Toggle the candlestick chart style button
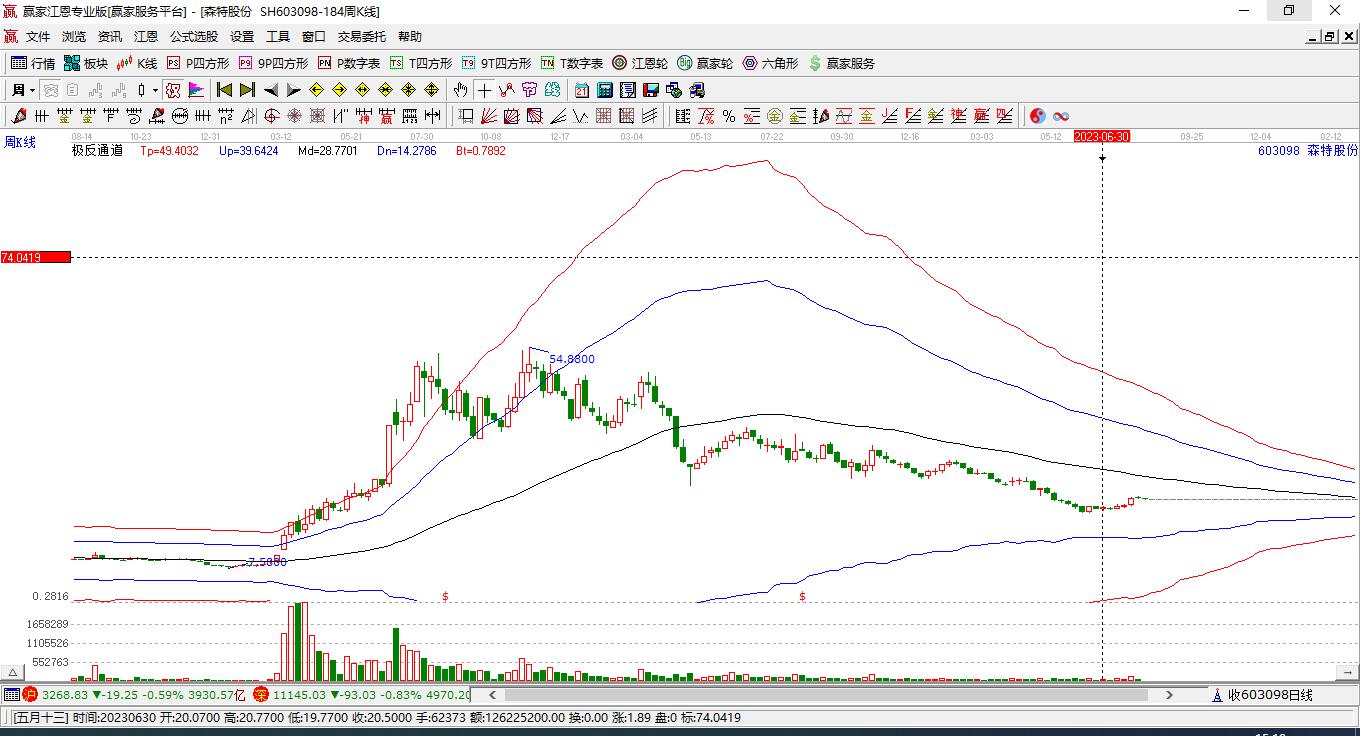Viewport: 1360px width, 736px height. (142, 90)
